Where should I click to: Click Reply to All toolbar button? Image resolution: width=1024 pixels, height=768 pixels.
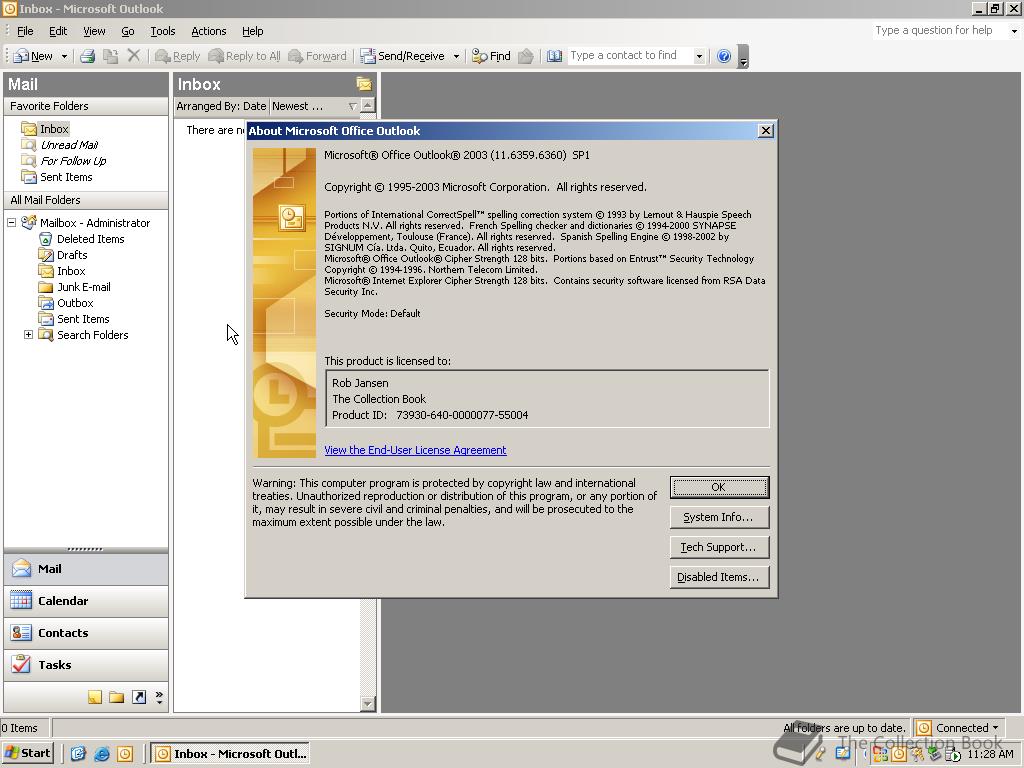244,56
